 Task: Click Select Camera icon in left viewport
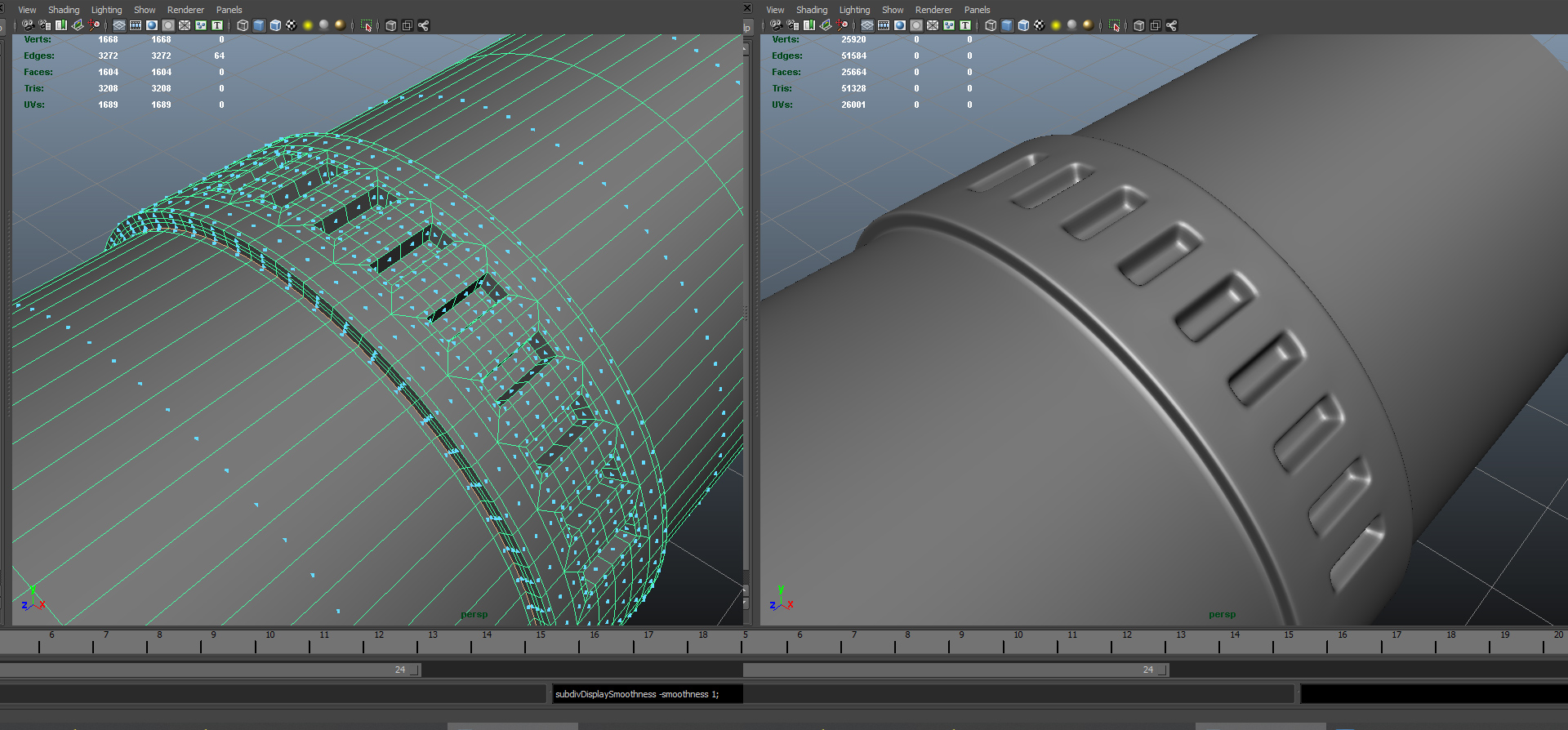pyautogui.click(x=29, y=25)
